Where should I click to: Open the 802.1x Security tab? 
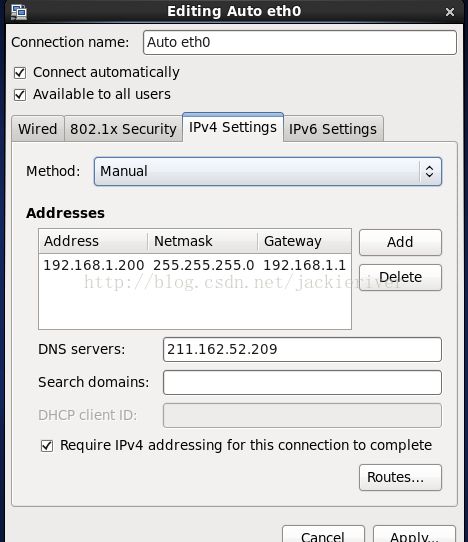click(x=123, y=129)
